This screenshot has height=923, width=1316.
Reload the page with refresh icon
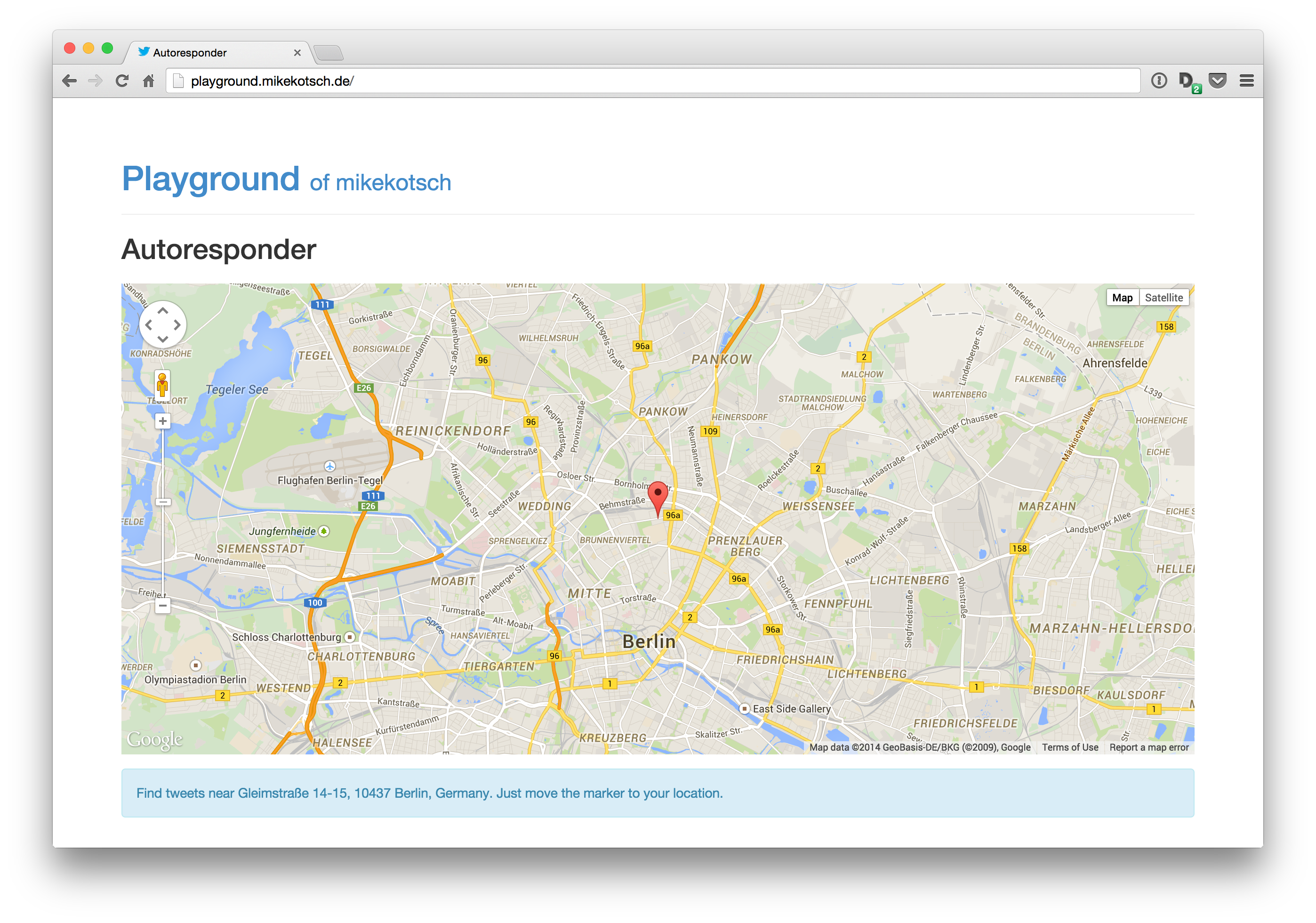121,81
